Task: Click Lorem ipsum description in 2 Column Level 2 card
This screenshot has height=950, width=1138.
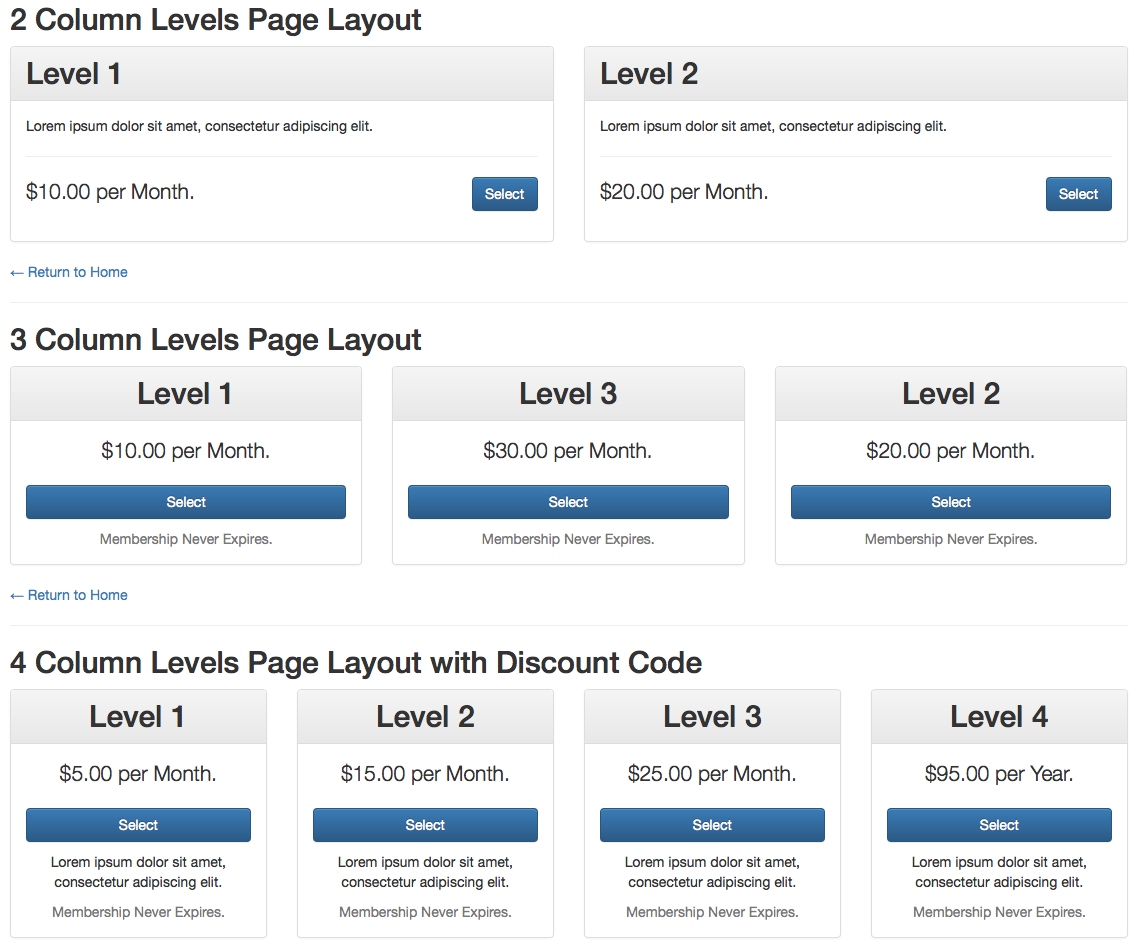Action: click(774, 126)
